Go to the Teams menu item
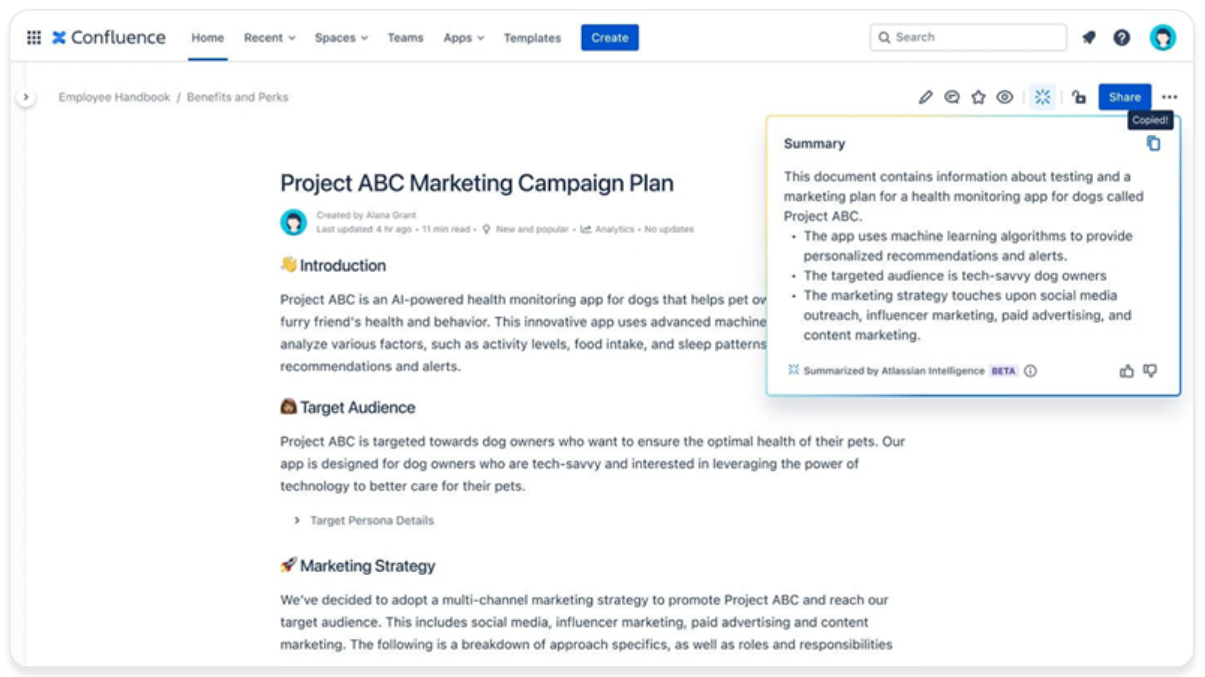1205x677 pixels. (405, 38)
